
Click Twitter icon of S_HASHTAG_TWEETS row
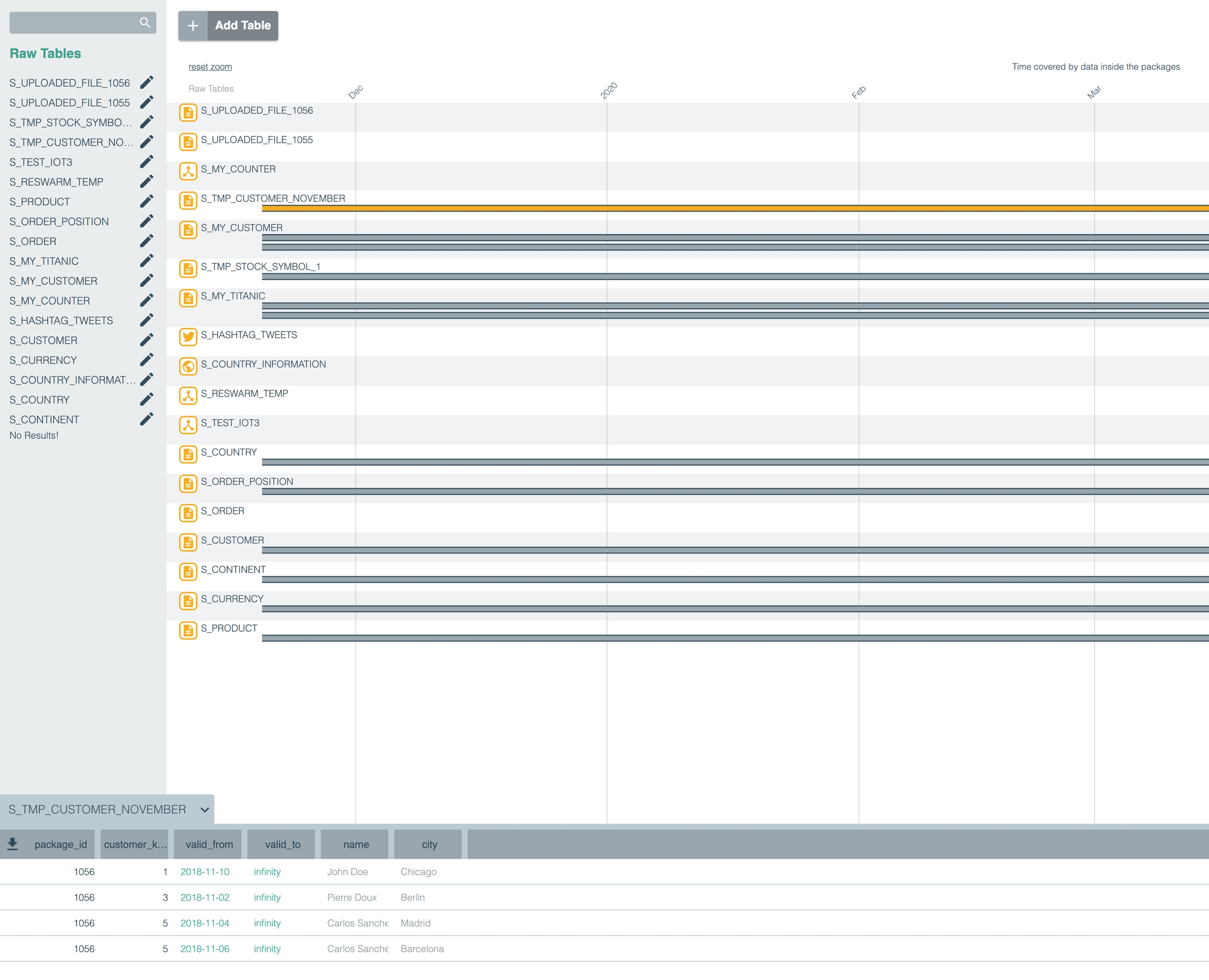point(188,337)
